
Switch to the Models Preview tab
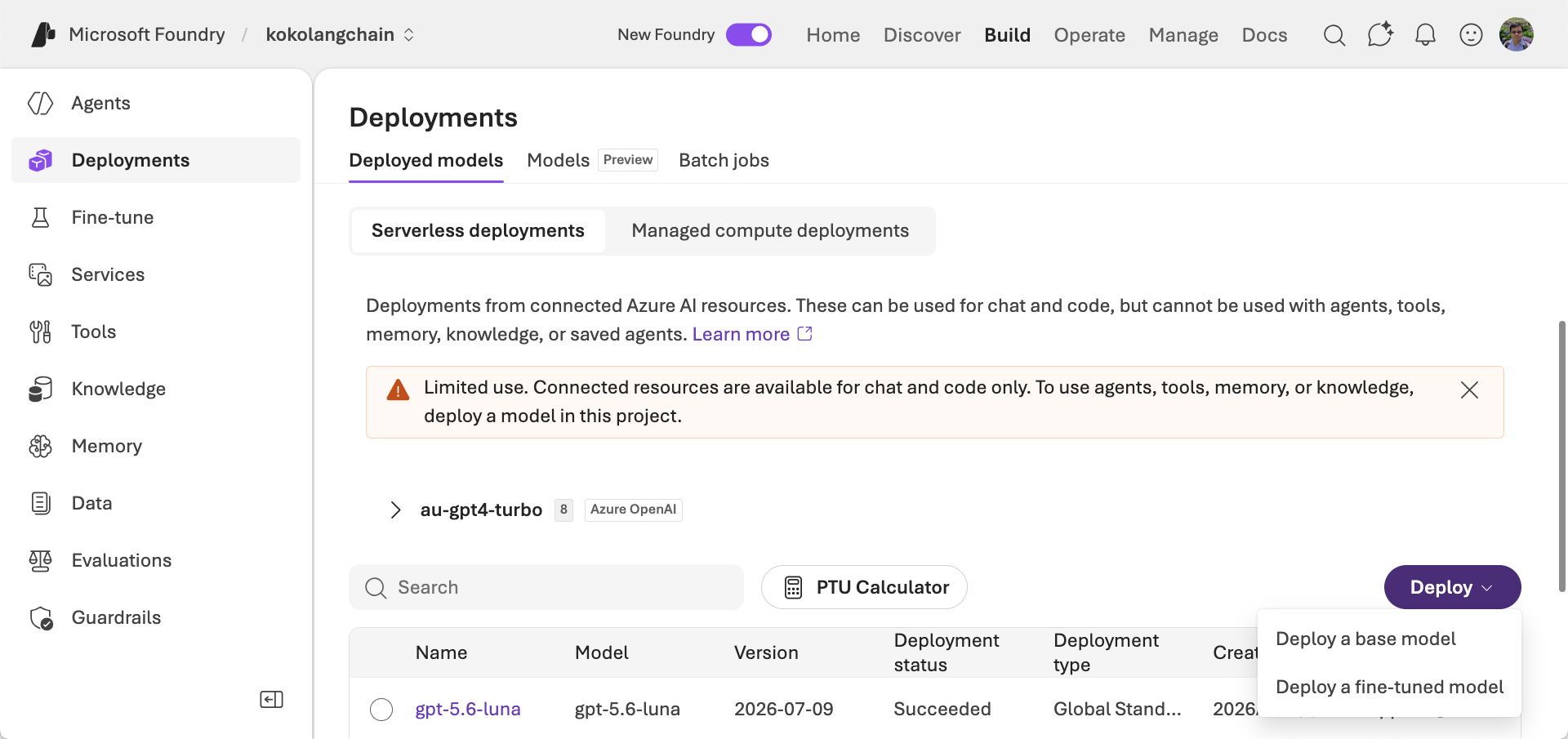592,160
